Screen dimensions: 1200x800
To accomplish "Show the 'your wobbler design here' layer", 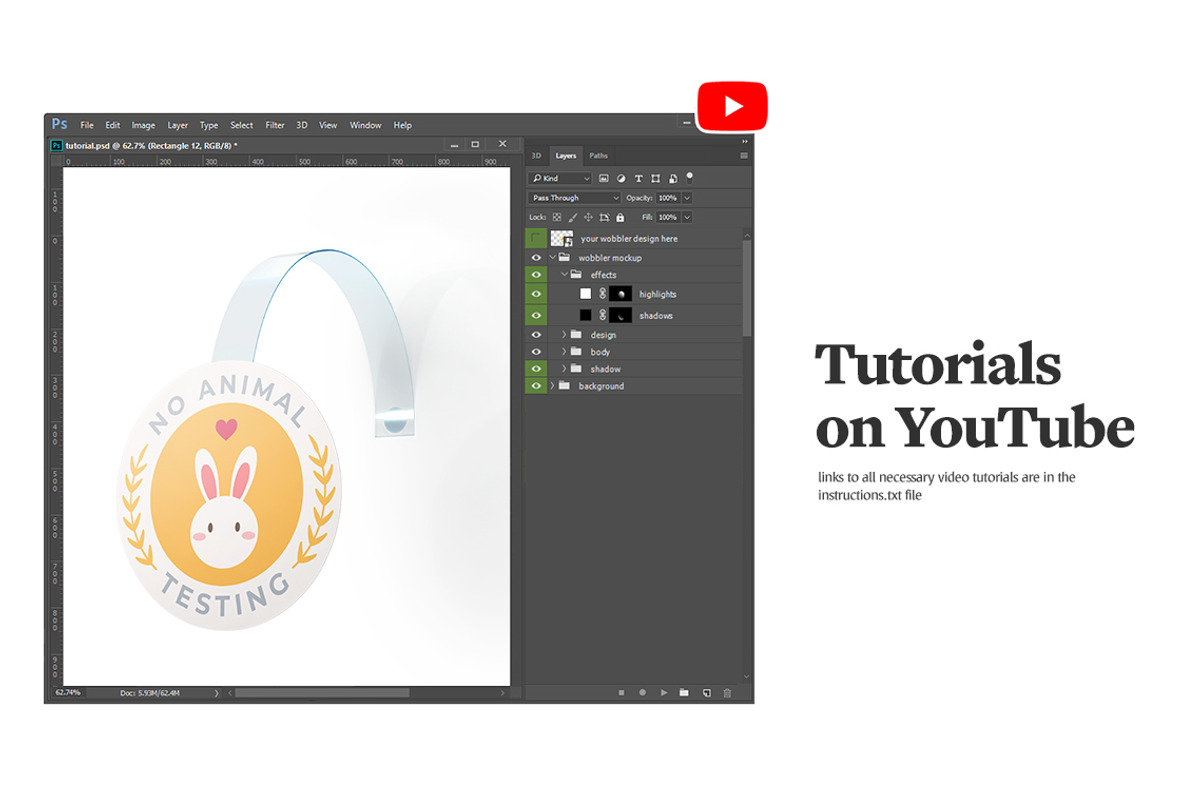I will point(536,238).
